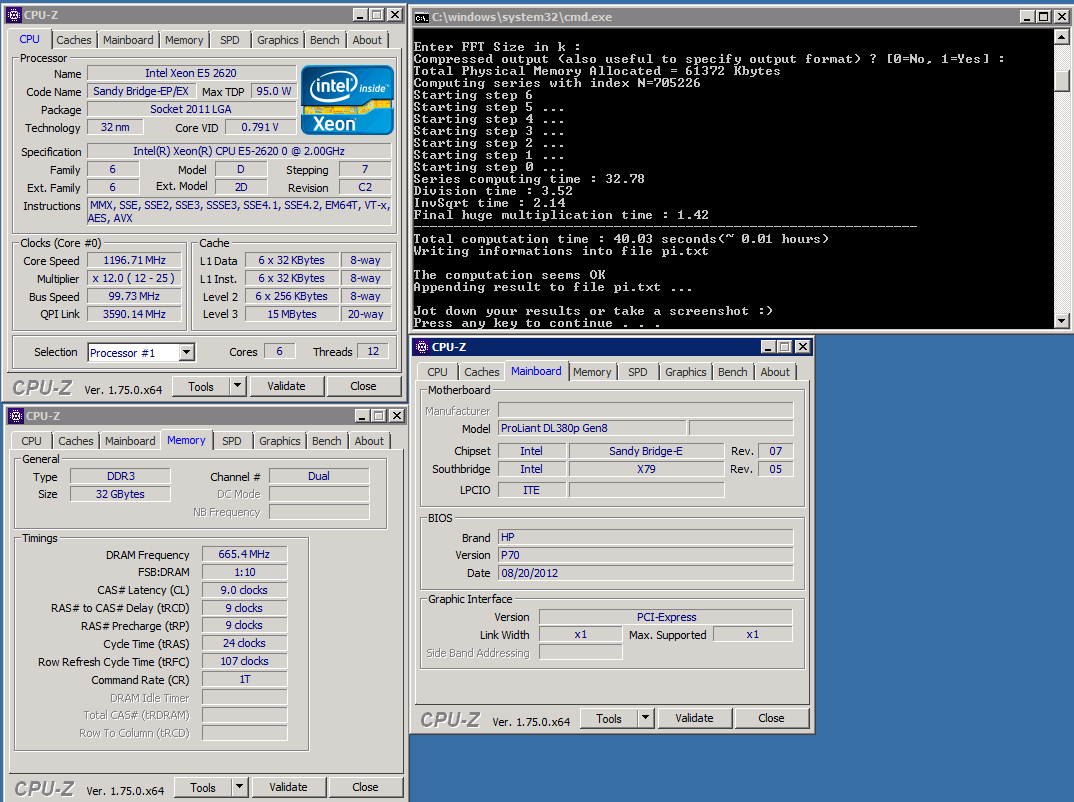Click Tools button in Mainboard window
Viewport: 1074px width, 802px height.
click(609, 718)
